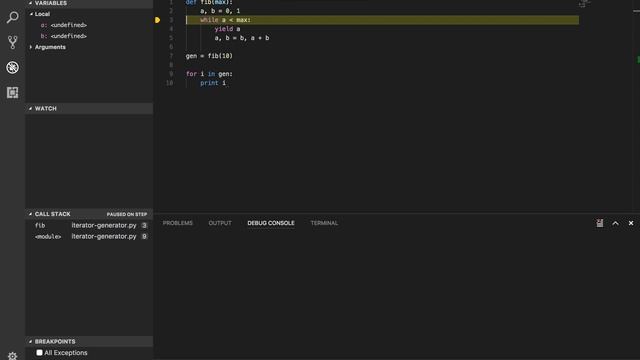Open the Source Control view

pyautogui.click(x=12, y=42)
